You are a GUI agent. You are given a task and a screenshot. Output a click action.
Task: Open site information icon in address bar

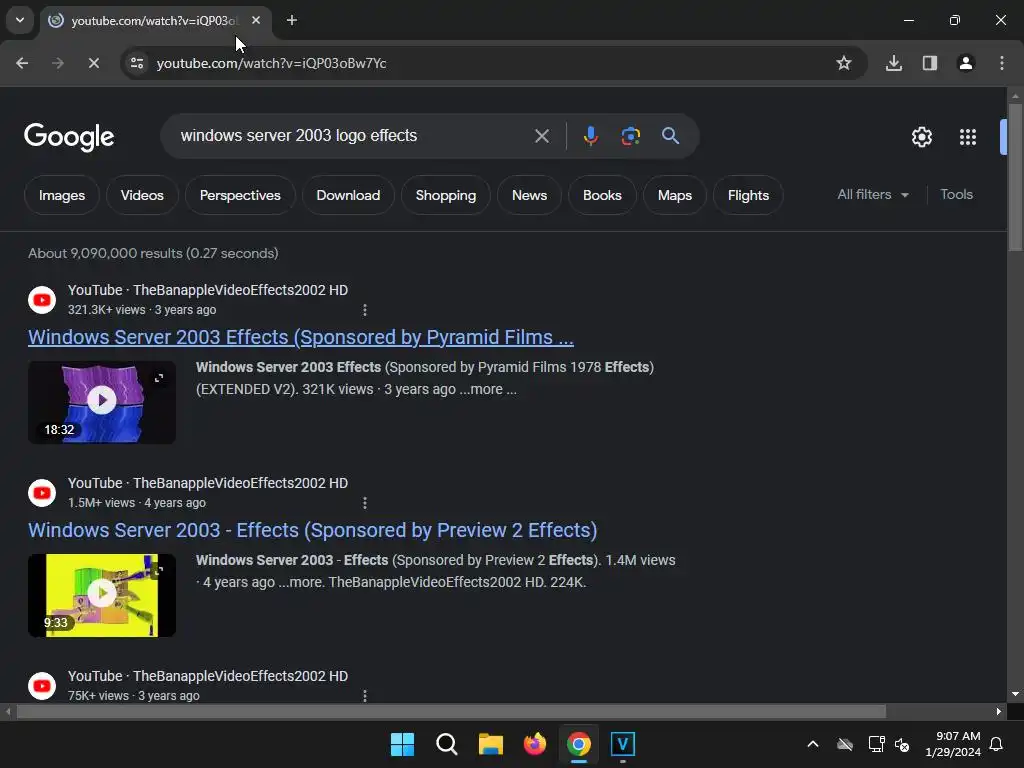coord(137,63)
